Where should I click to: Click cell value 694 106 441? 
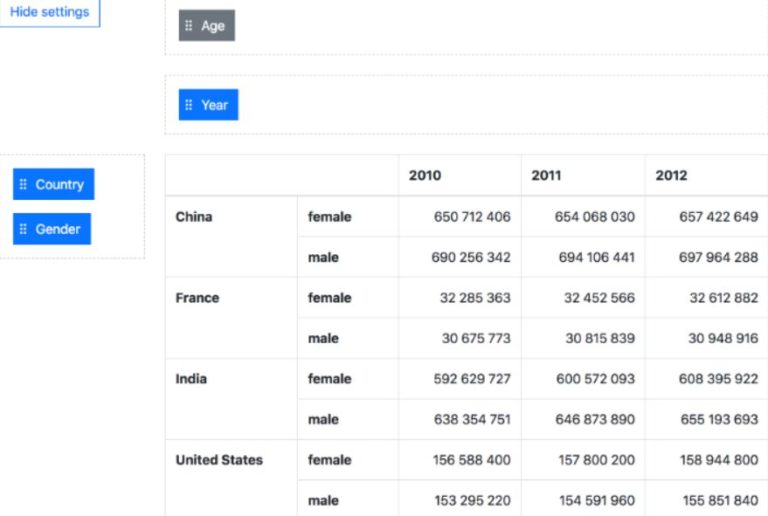[x=597, y=257]
